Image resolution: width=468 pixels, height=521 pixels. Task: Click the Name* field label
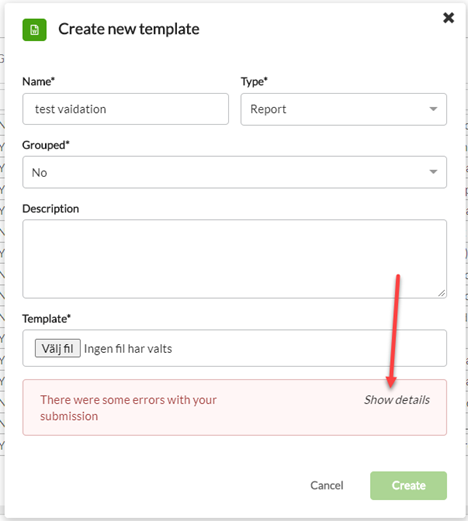[38, 81]
